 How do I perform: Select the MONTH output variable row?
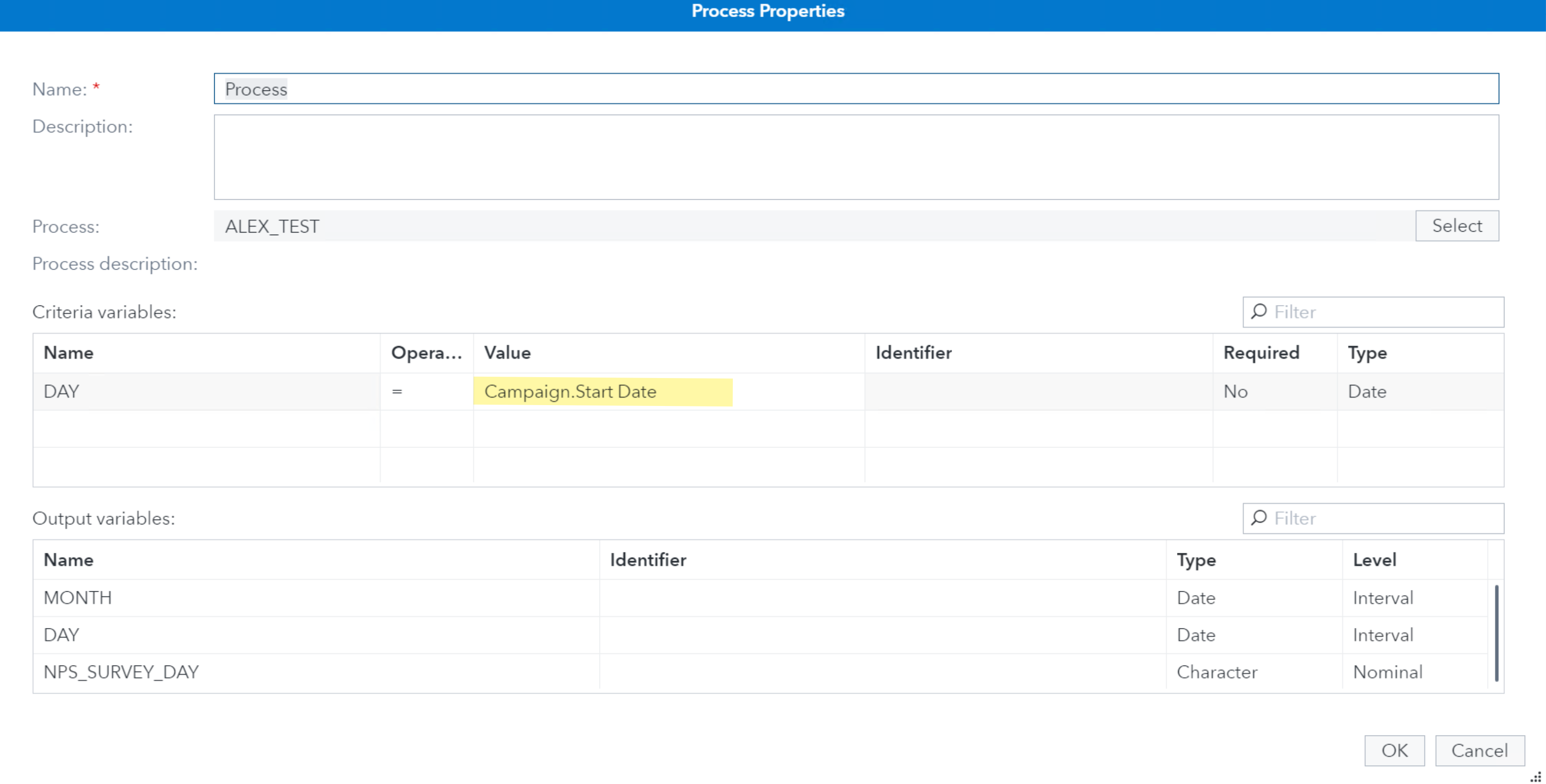point(312,597)
